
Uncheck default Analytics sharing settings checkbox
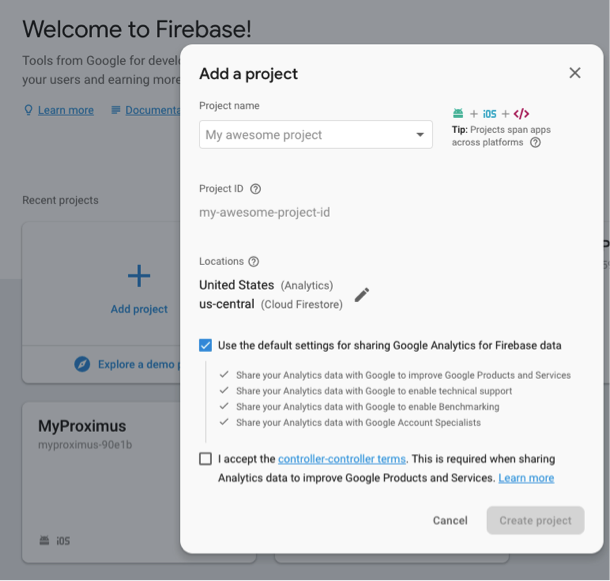tap(205, 345)
